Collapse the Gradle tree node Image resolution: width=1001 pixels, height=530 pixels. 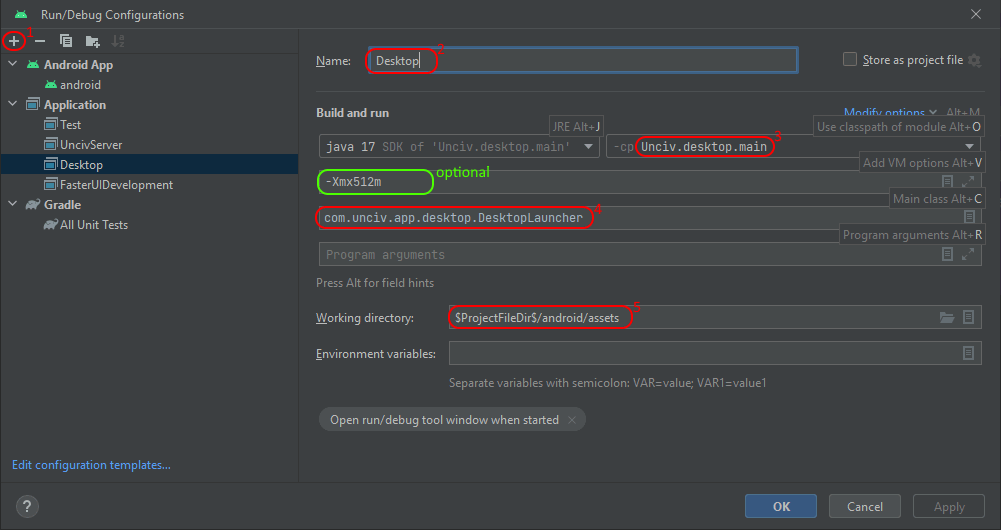click(x=13, y=205)
